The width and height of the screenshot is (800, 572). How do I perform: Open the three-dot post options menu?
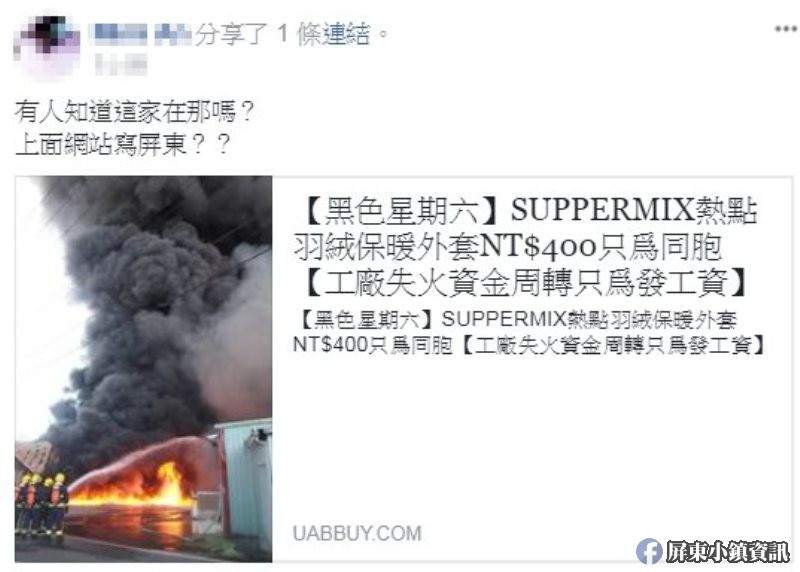[x=786, y=29]
